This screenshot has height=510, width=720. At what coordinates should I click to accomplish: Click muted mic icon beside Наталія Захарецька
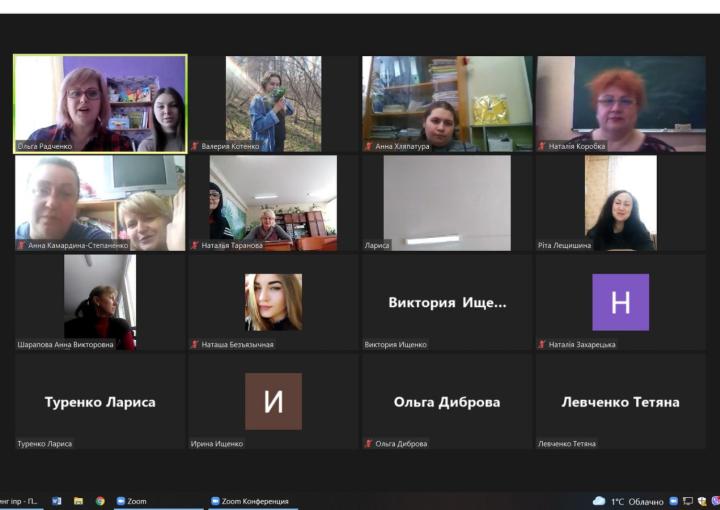[542, 345]
